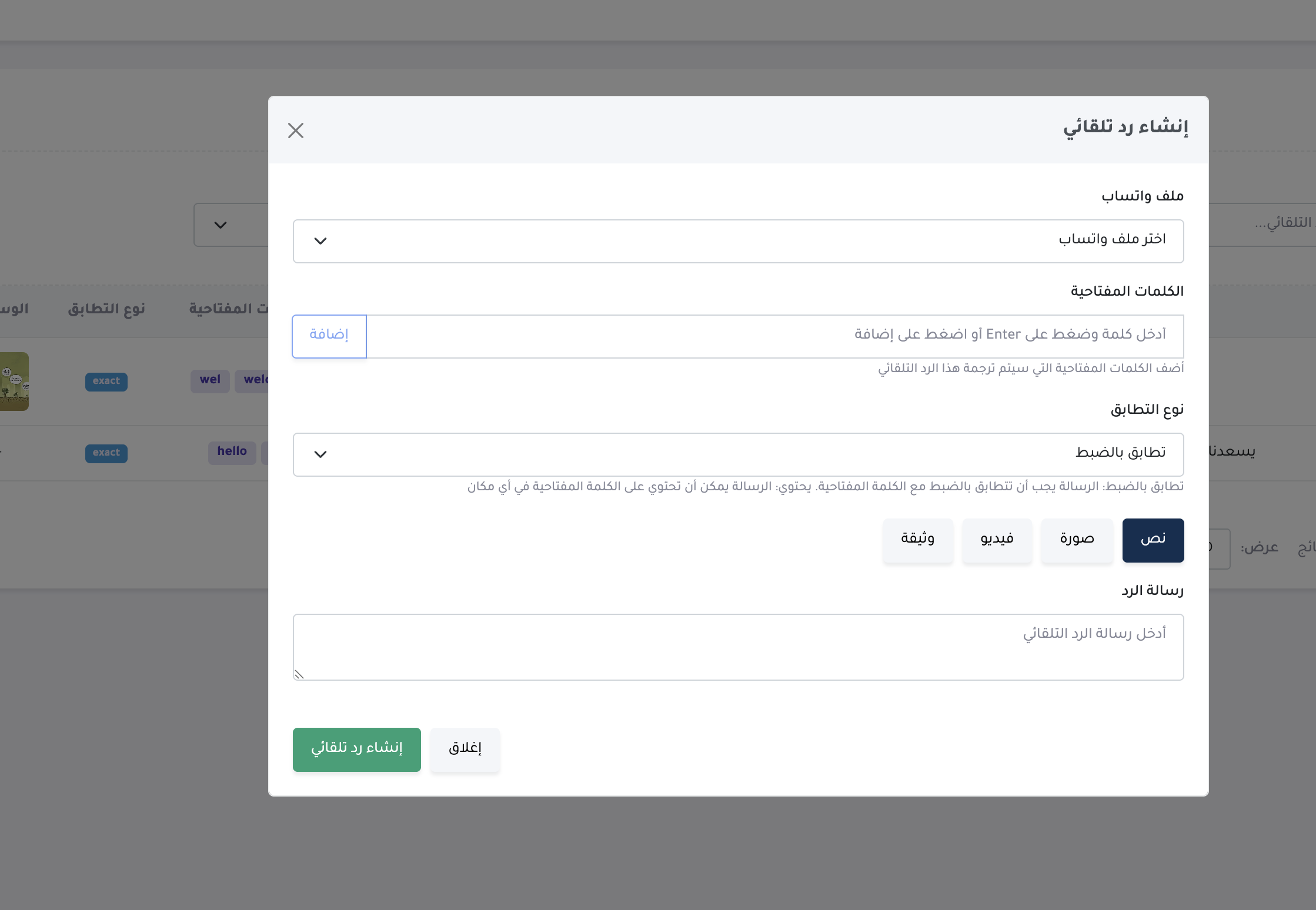Image resolution: width=1316 pixels, height=910 pixels.
Task: Click the إغلاق button
Action: tap(465, 749)
